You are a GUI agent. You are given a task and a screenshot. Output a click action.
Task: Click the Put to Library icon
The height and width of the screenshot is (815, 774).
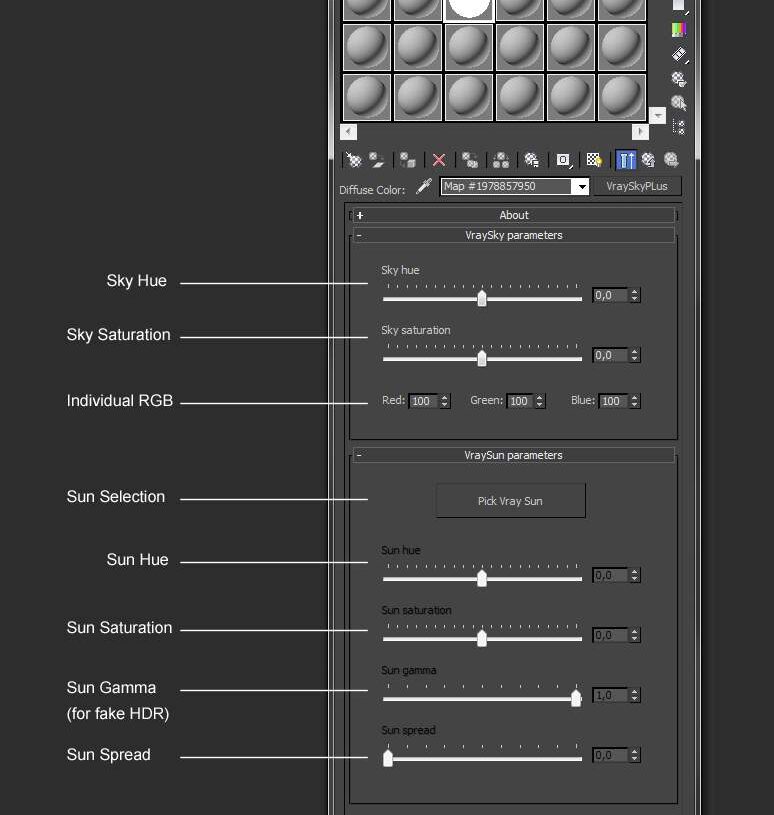tap(532, 160)
